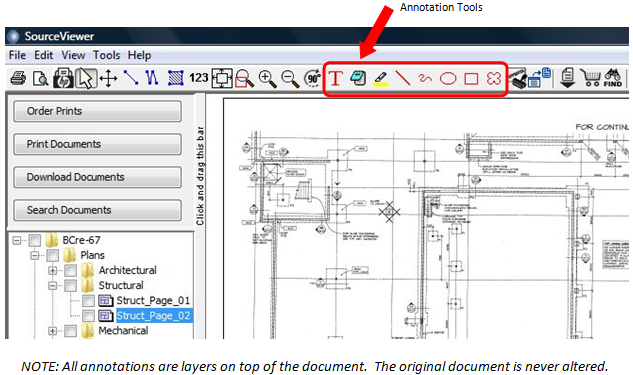Click the calendar-to-document export icon
The image size is (633, 375).
pos(540,78)
